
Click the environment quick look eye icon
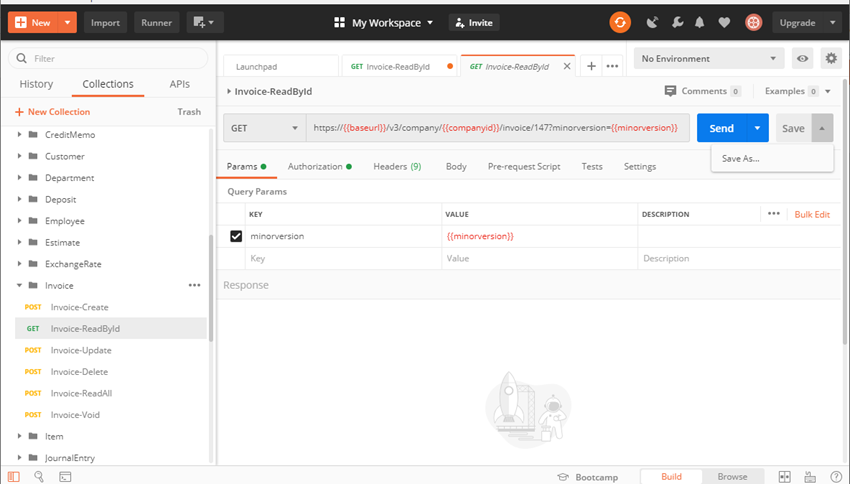[x=802, y=59]
